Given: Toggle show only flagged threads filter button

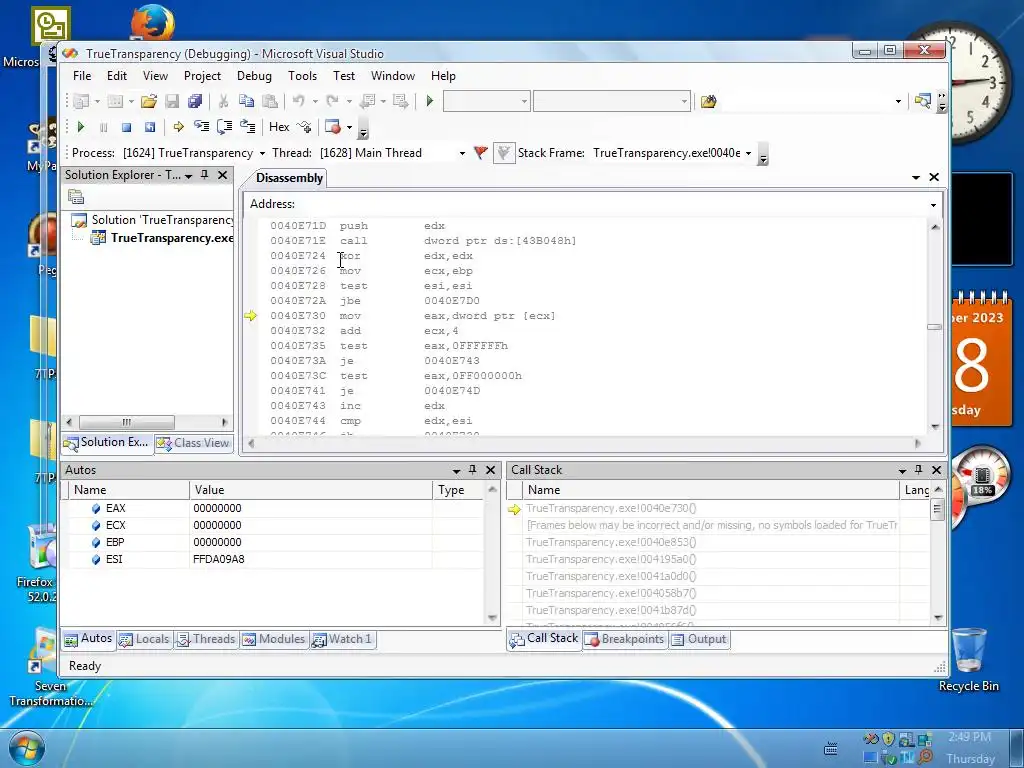Looking at the screenshot, I should pos(504,153).
